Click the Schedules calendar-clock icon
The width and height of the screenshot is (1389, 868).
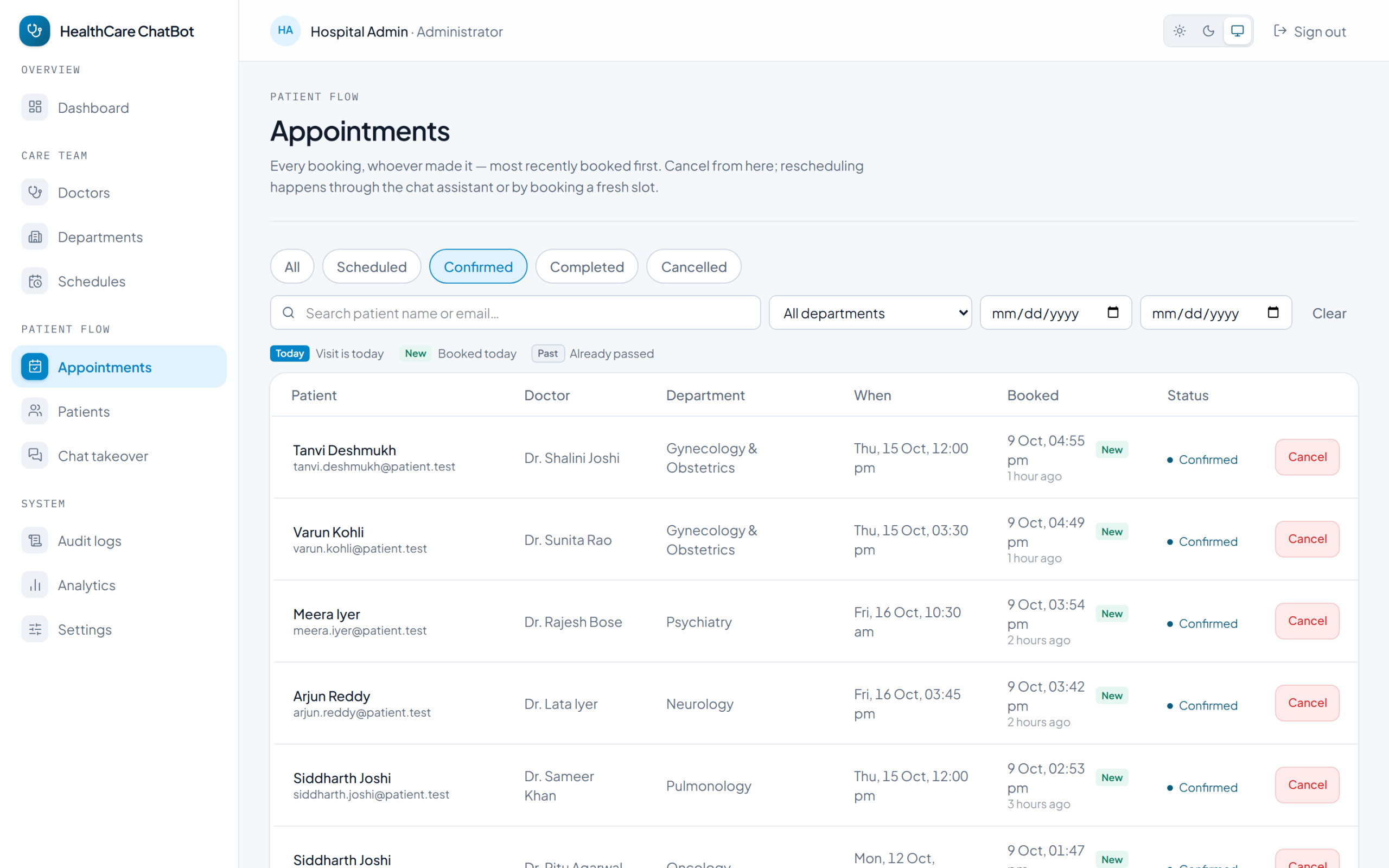(x=35, y=282)
